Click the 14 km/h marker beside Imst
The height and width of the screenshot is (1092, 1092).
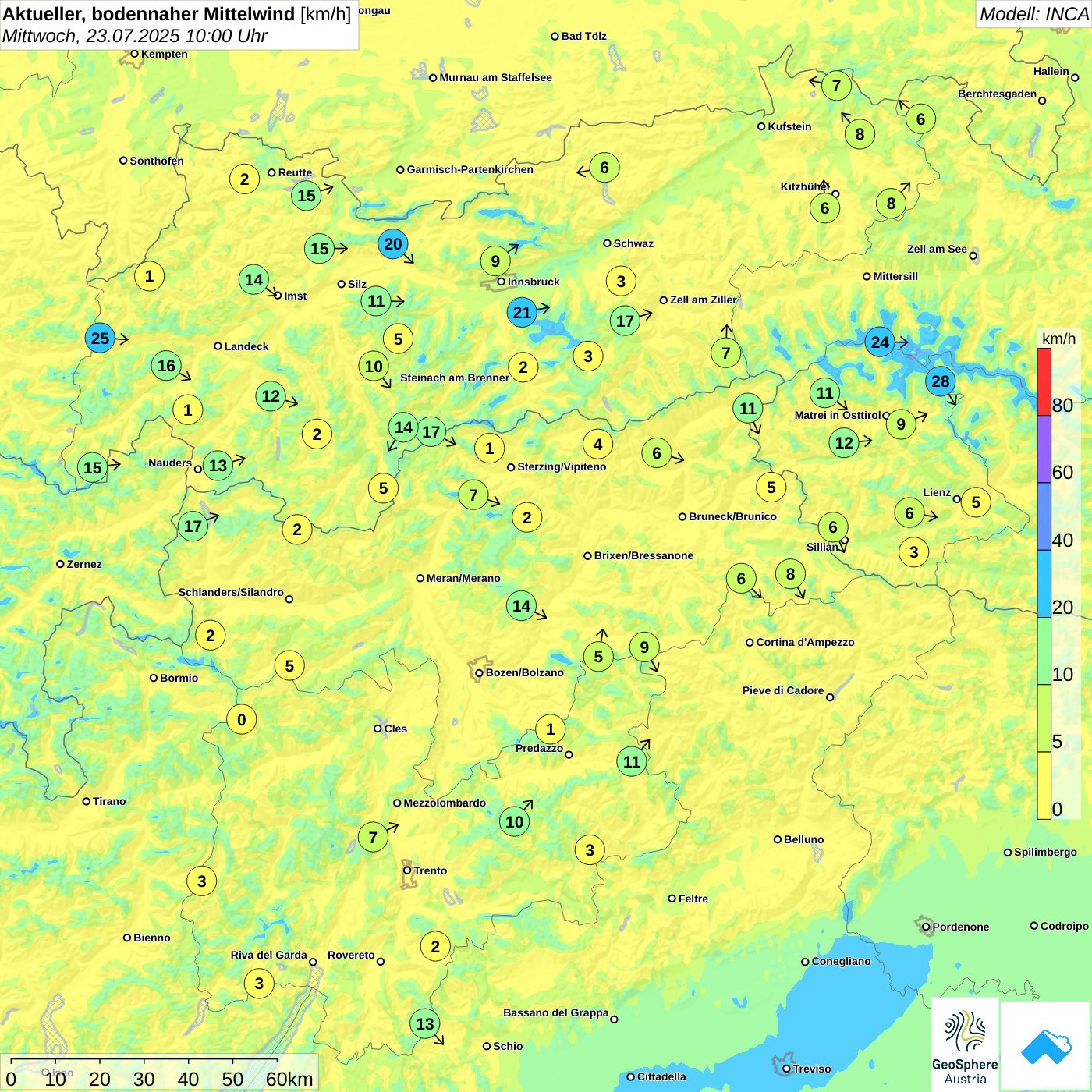pos(253,280)
